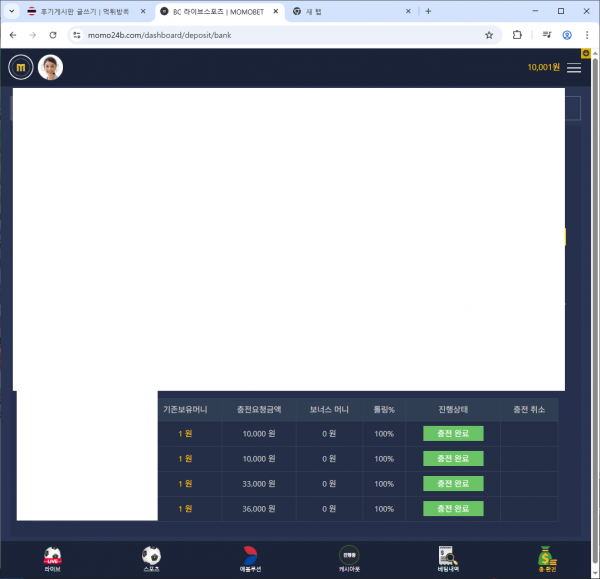The image size is (600, 579).
Task: Open the 스포츠 soccer ball icon
Action: coord(151,556)
